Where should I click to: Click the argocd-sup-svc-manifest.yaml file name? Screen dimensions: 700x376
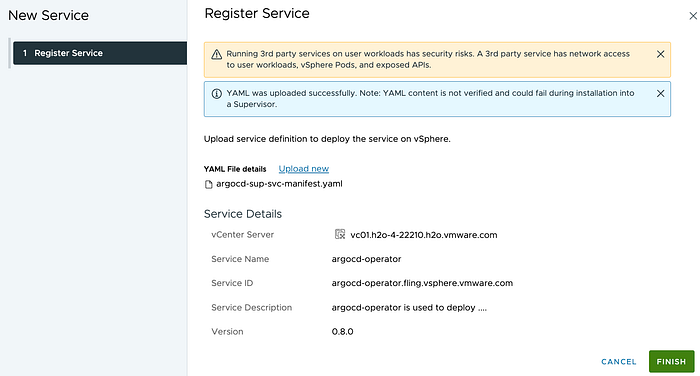(x=279, y=184)
